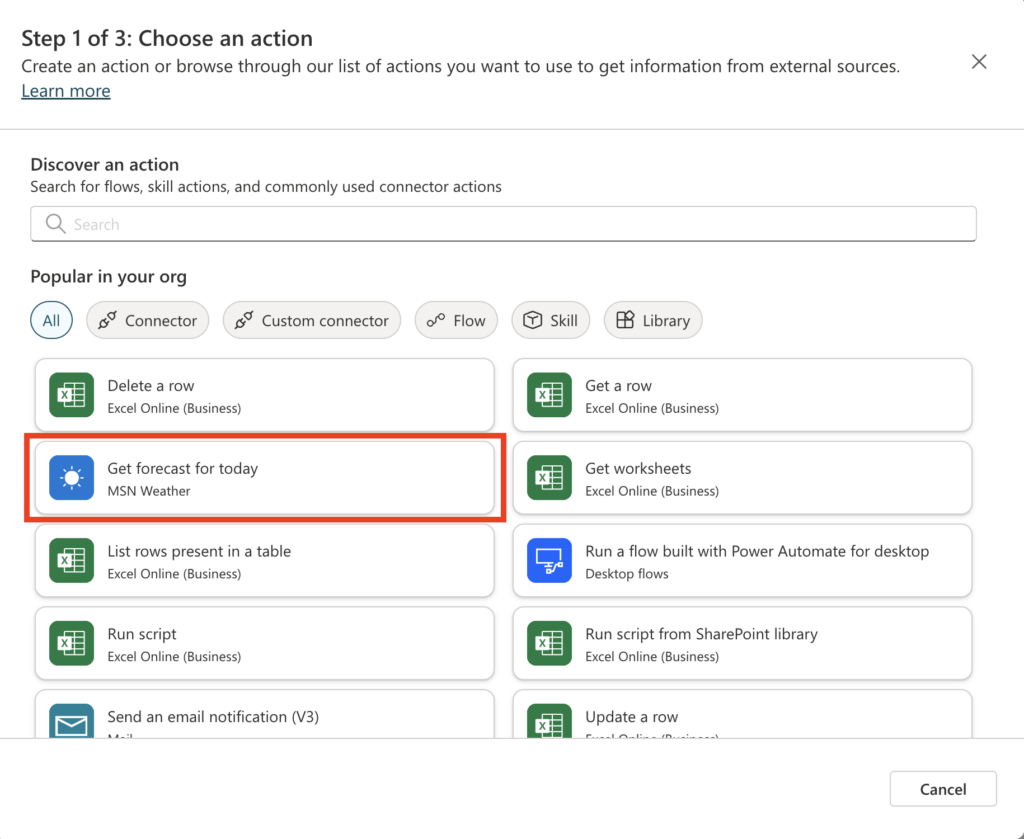Screen dimensions: 1024x839
Task: Click the Excel icon beside Delete a row
Action: pyautogui.click(x=71, y=396)
